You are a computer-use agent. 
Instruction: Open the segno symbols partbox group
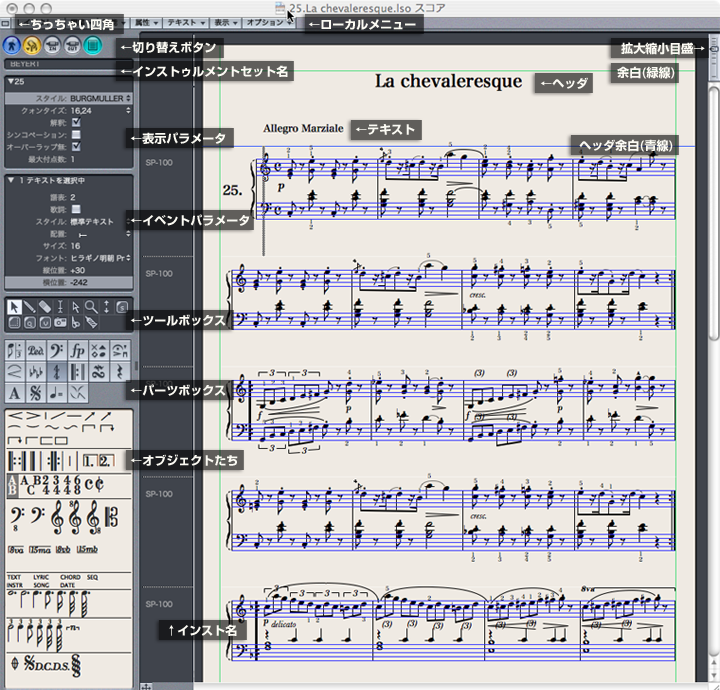pyautogui.click(x=35, y=393)
